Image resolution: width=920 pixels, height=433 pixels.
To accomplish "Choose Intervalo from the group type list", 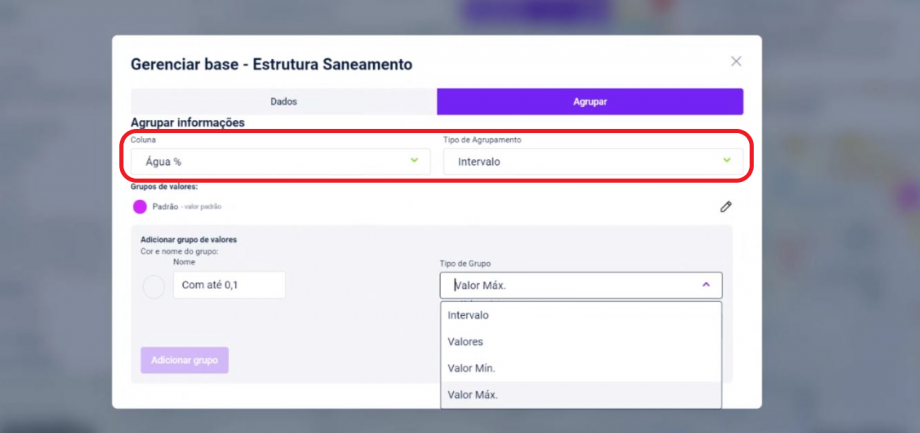I will [469, 315].
